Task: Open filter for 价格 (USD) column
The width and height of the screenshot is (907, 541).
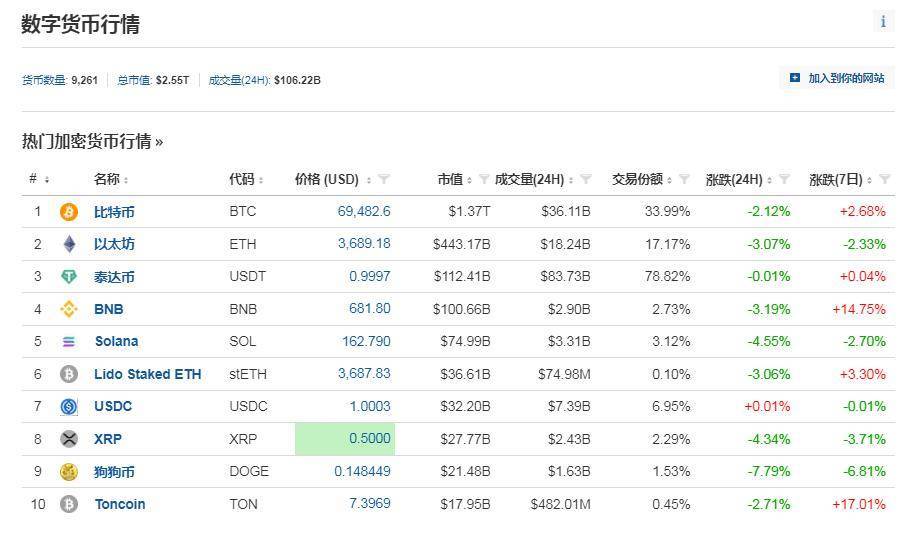Action: (x=384, y=180)
